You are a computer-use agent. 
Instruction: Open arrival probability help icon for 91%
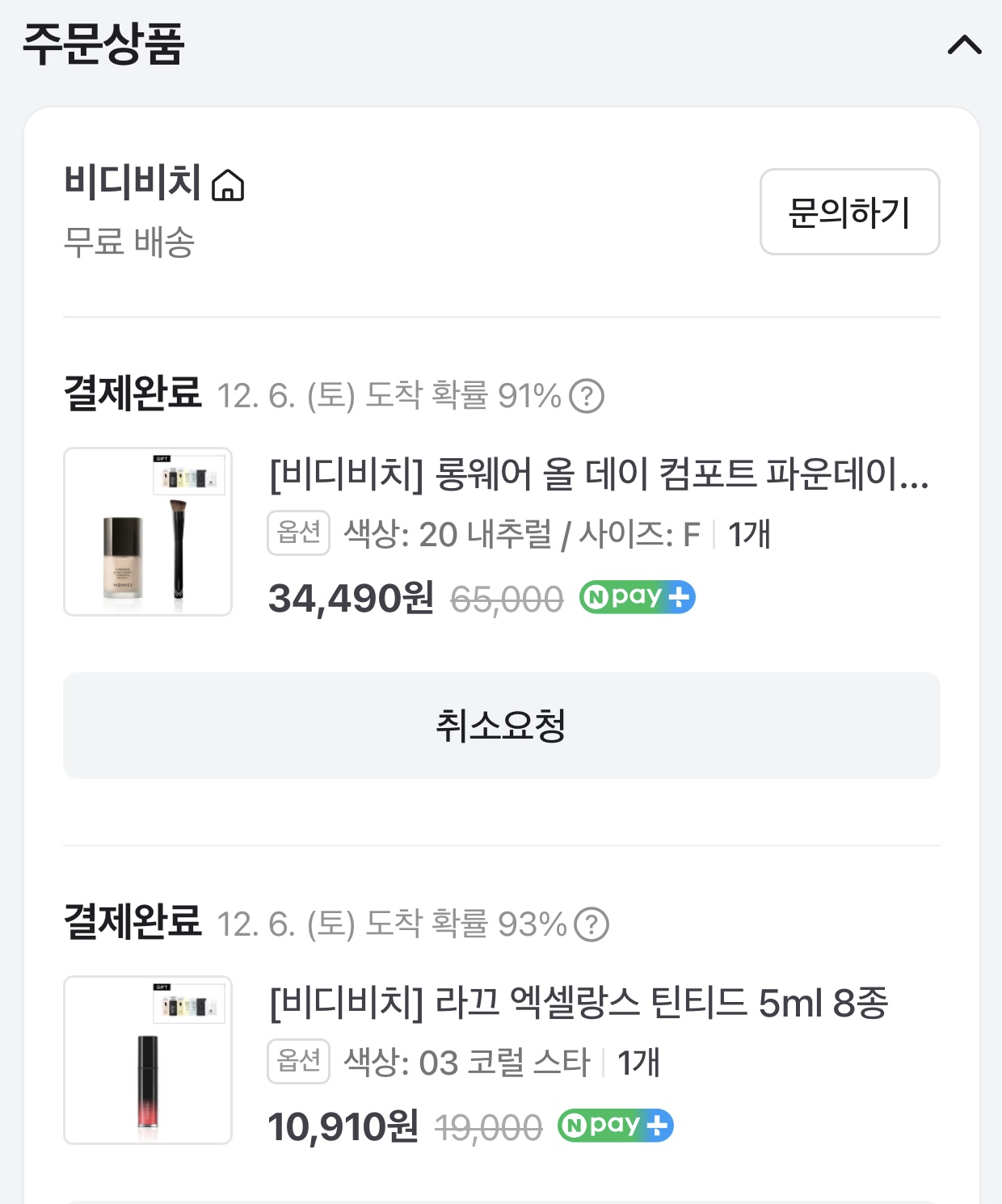coord(587,396)
